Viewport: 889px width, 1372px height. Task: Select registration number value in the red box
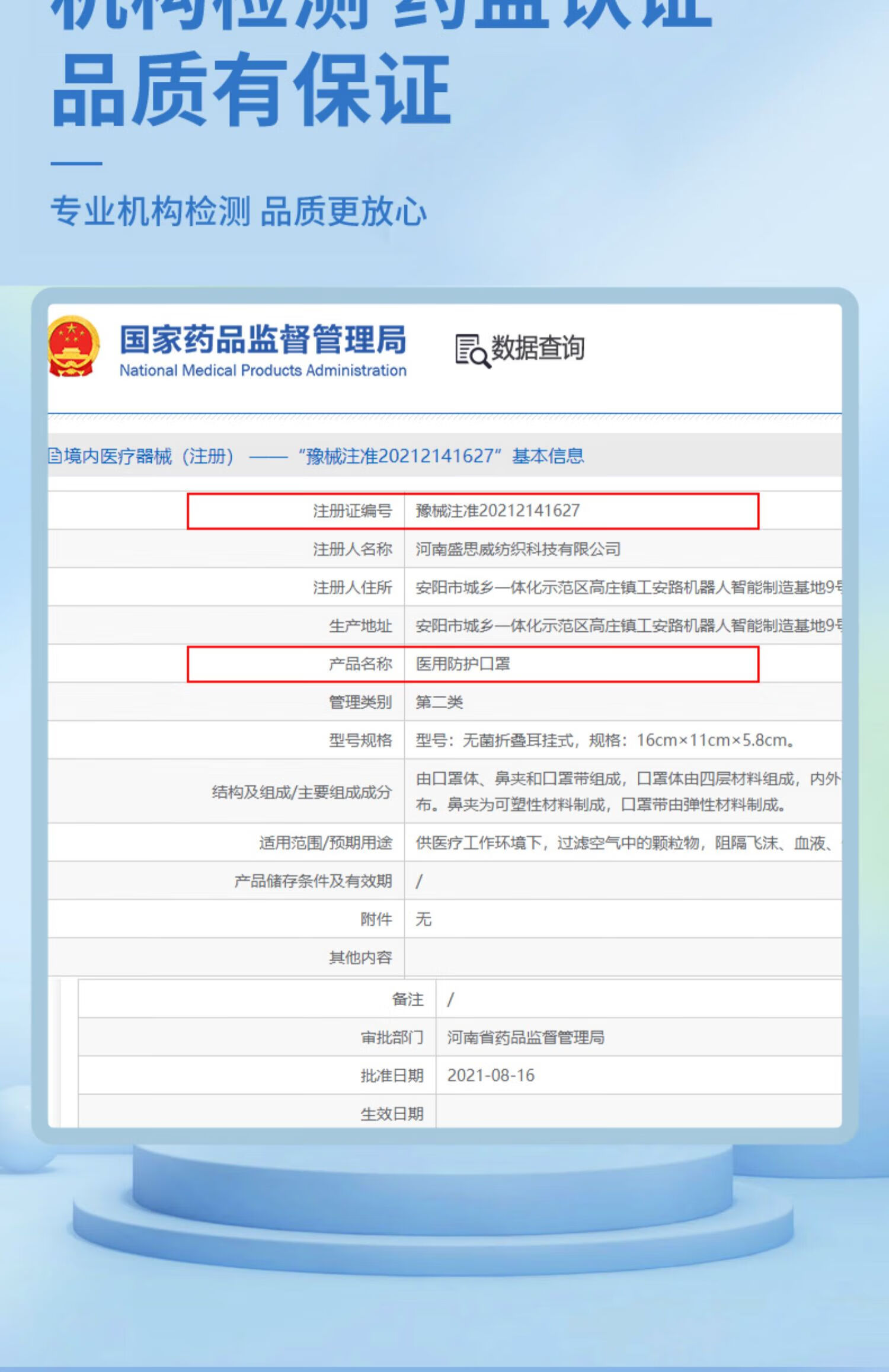click(497, 511)
